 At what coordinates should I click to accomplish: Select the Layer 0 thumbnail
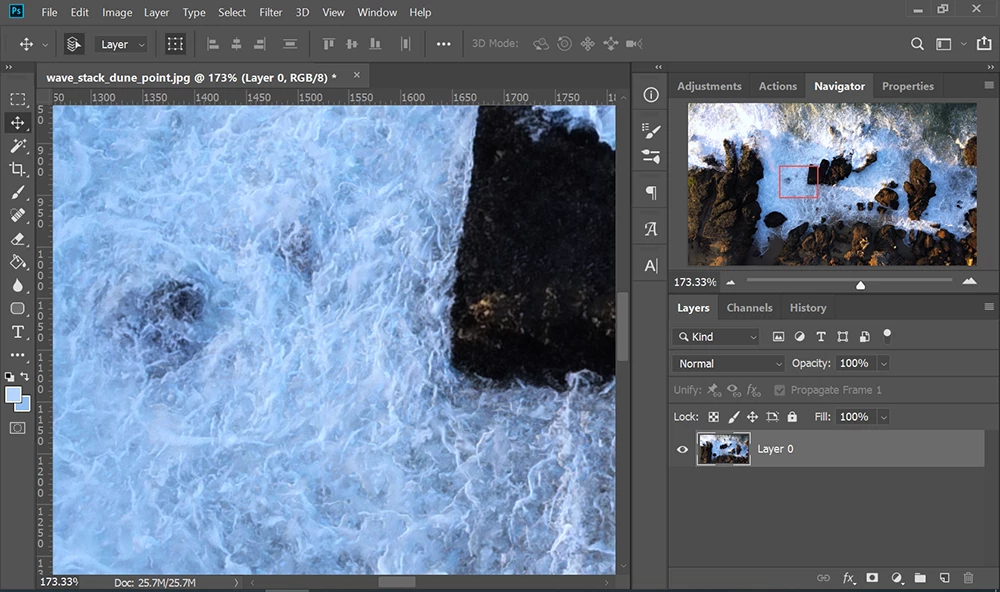[x=723, y=450]
